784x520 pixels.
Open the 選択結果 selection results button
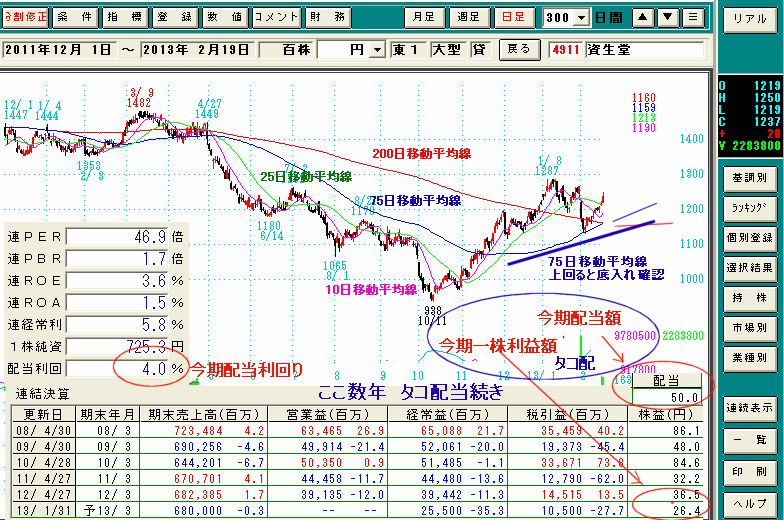(750, 268)
